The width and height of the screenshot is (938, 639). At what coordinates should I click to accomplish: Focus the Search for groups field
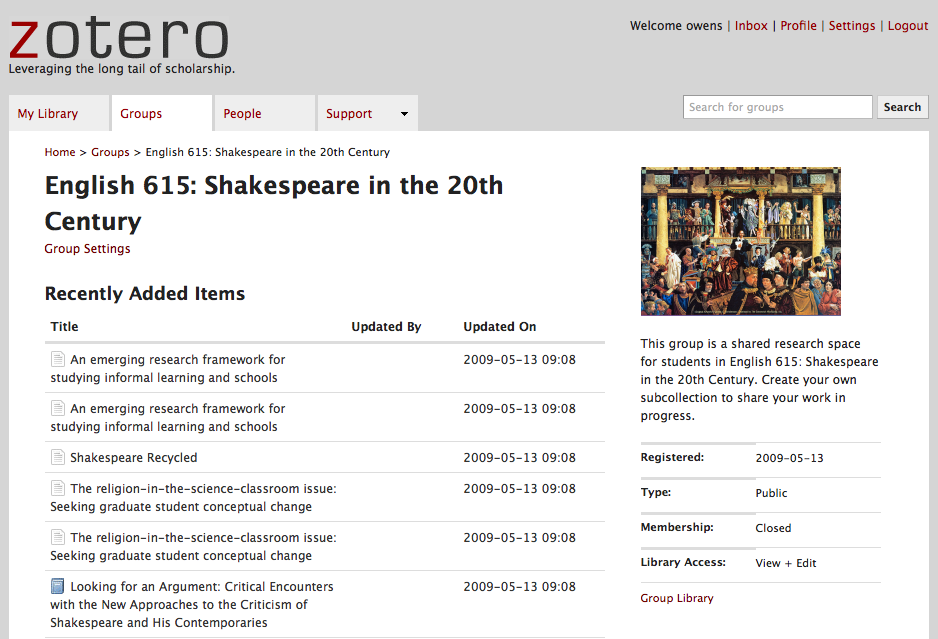tap(778, 107)
